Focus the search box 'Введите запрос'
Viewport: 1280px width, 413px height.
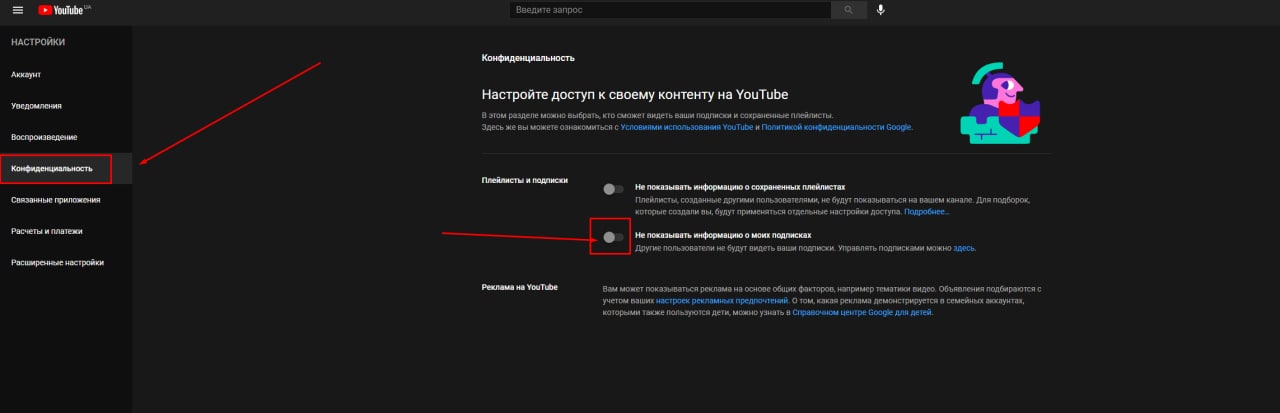coord(670,10)
